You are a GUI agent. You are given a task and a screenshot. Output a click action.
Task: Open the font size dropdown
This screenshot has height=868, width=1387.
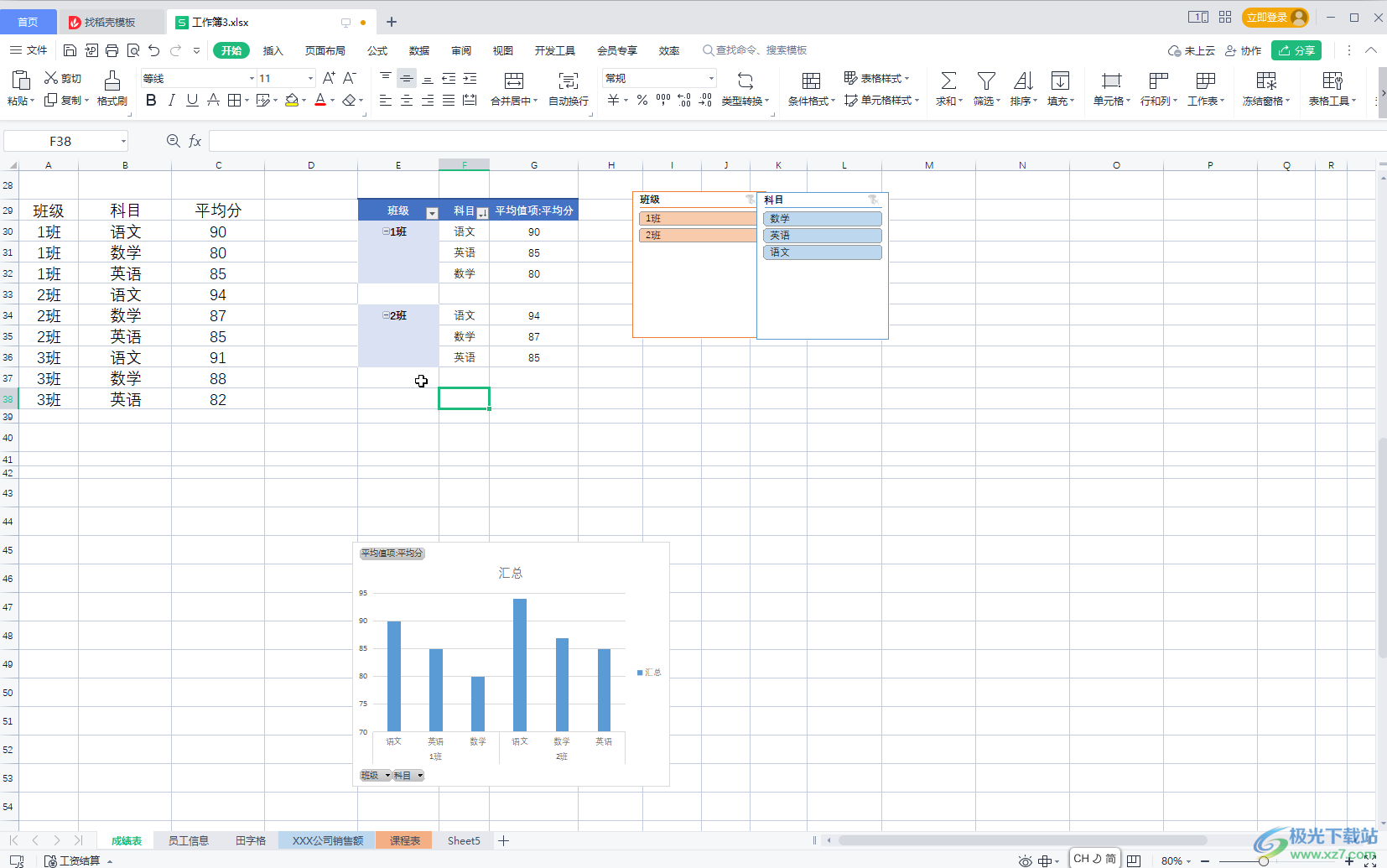coord(310,78)
